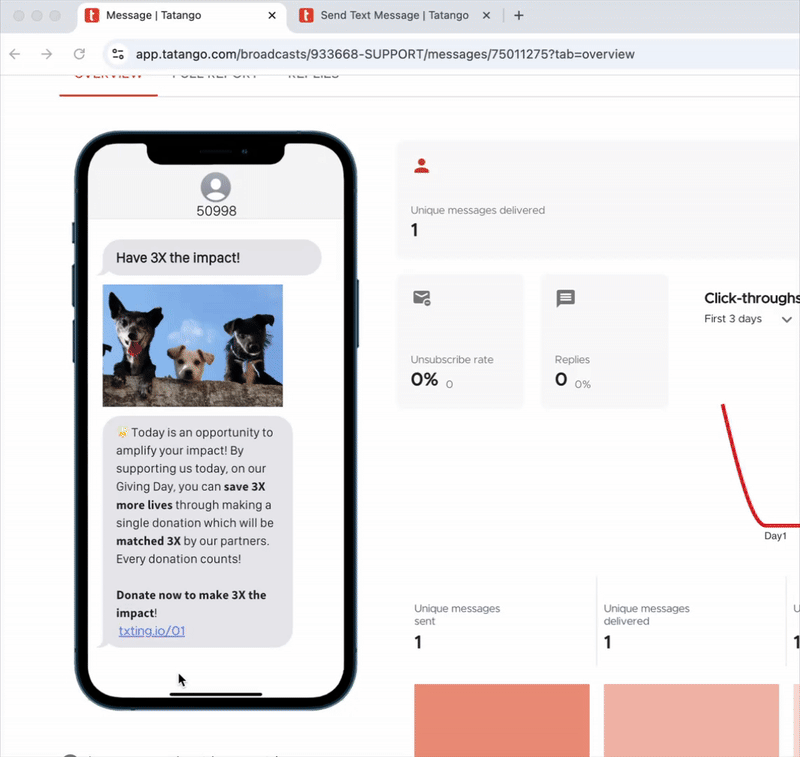Open the txting.io/01 link in message preview

151,631
